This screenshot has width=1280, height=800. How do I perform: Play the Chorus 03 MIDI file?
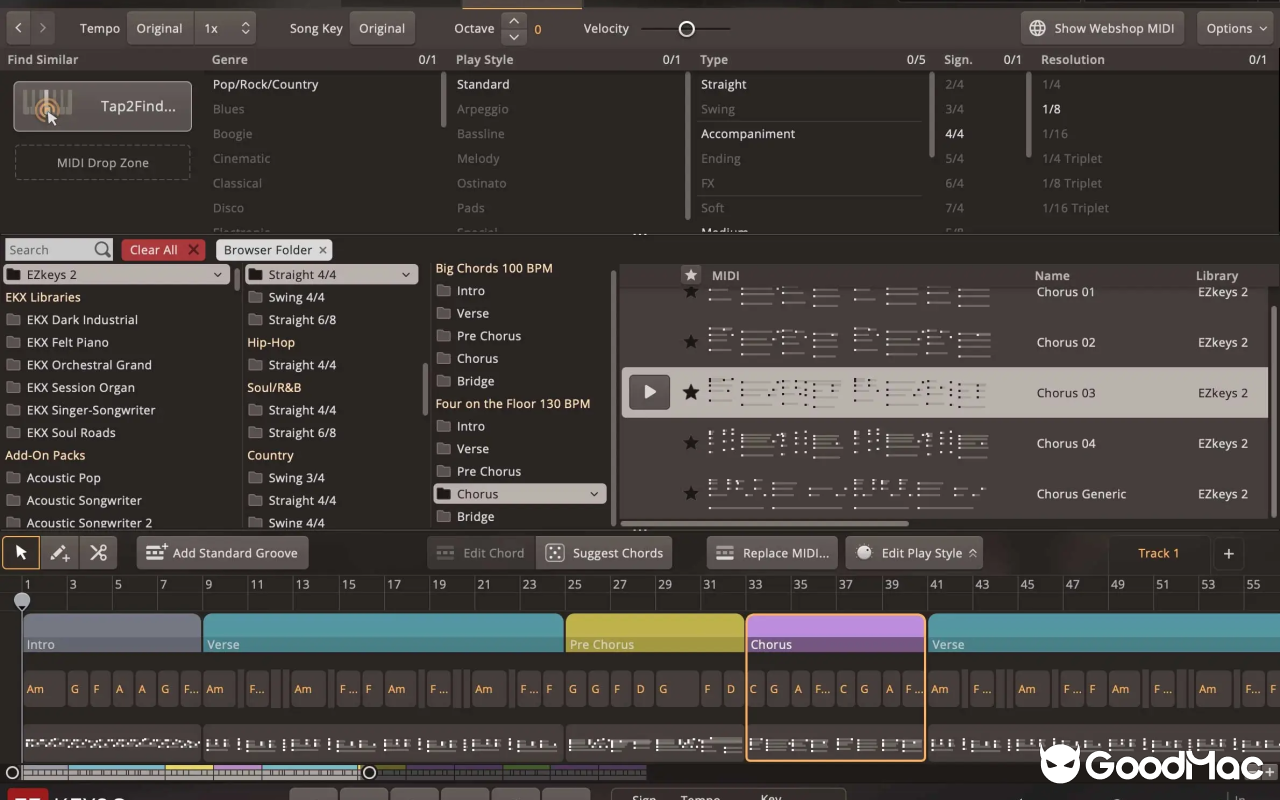point(649,392)
